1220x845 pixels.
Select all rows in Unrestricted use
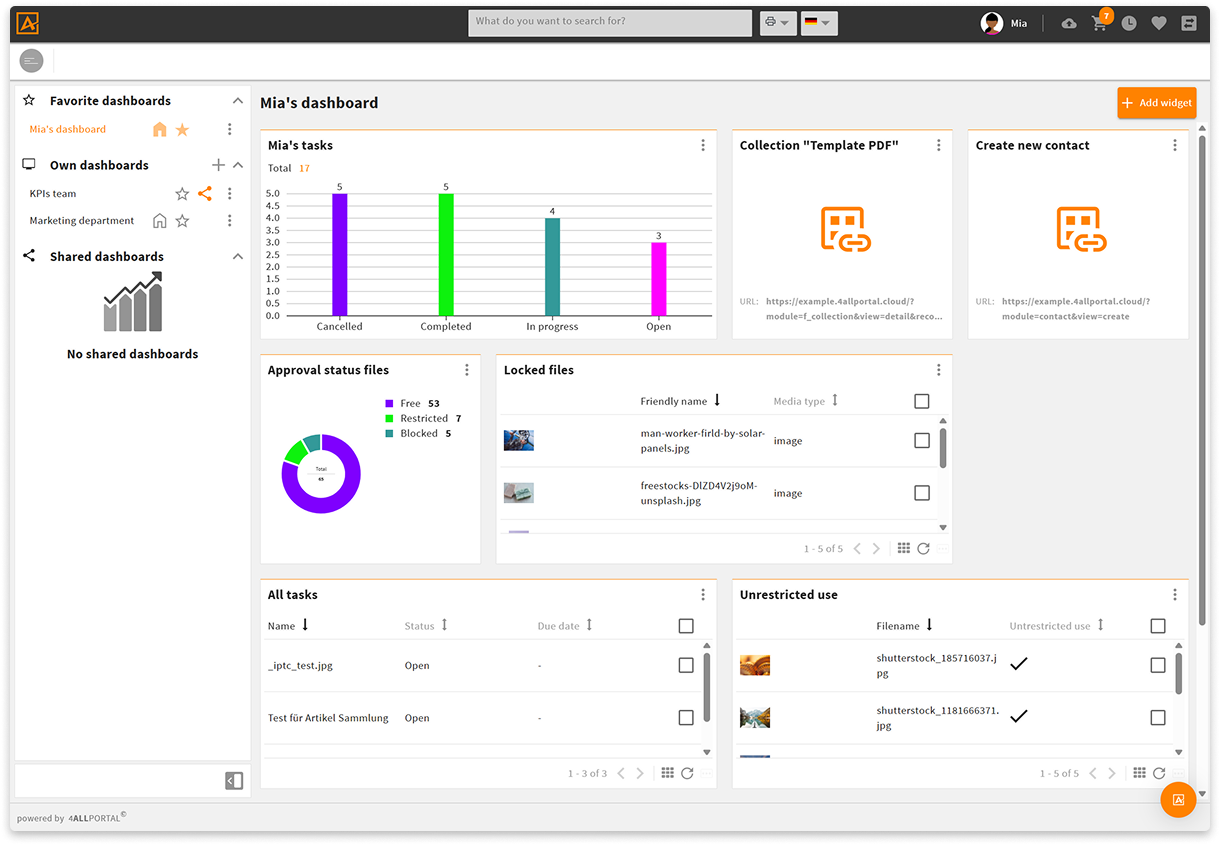pos(1158,626)
